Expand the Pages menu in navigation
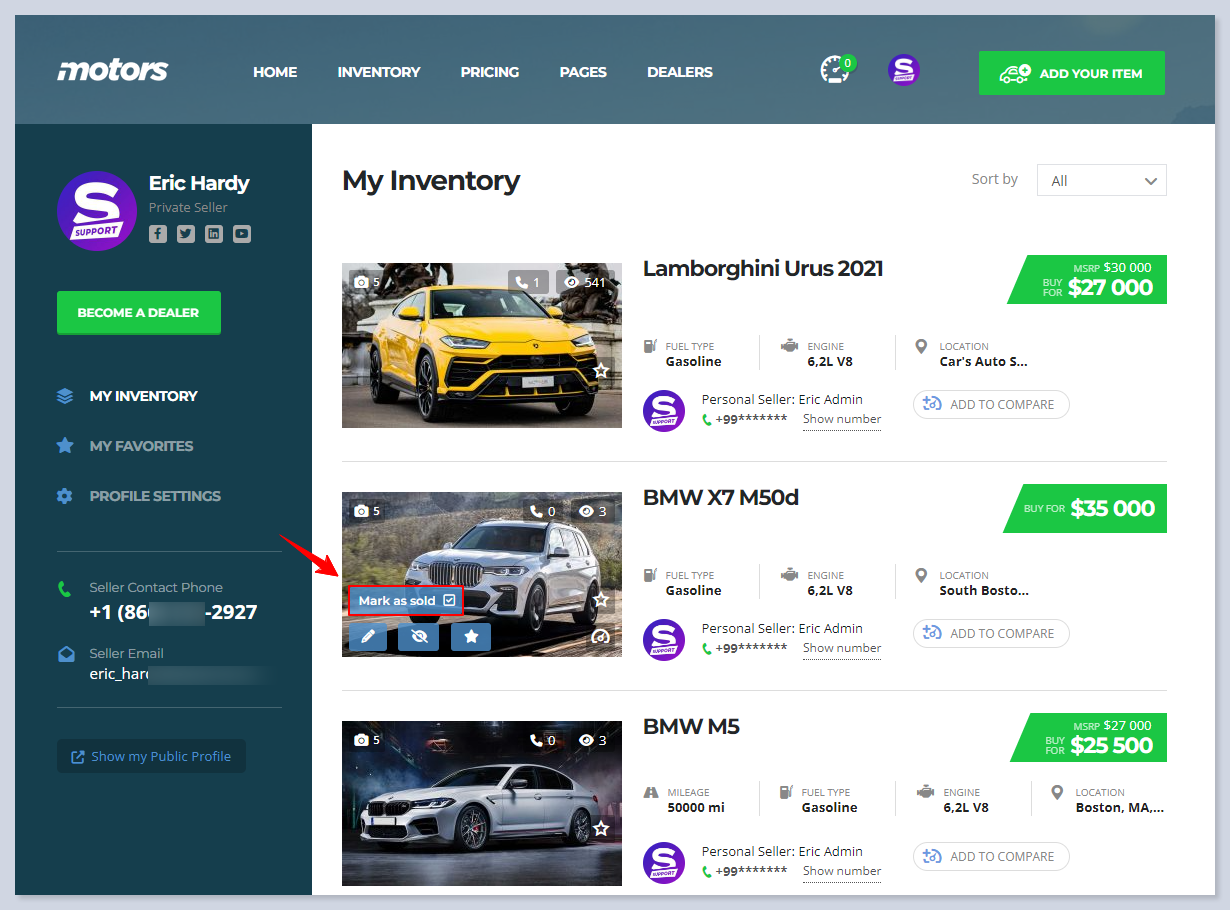Viewport: 1230px width, 910px height. pos(583,72)
